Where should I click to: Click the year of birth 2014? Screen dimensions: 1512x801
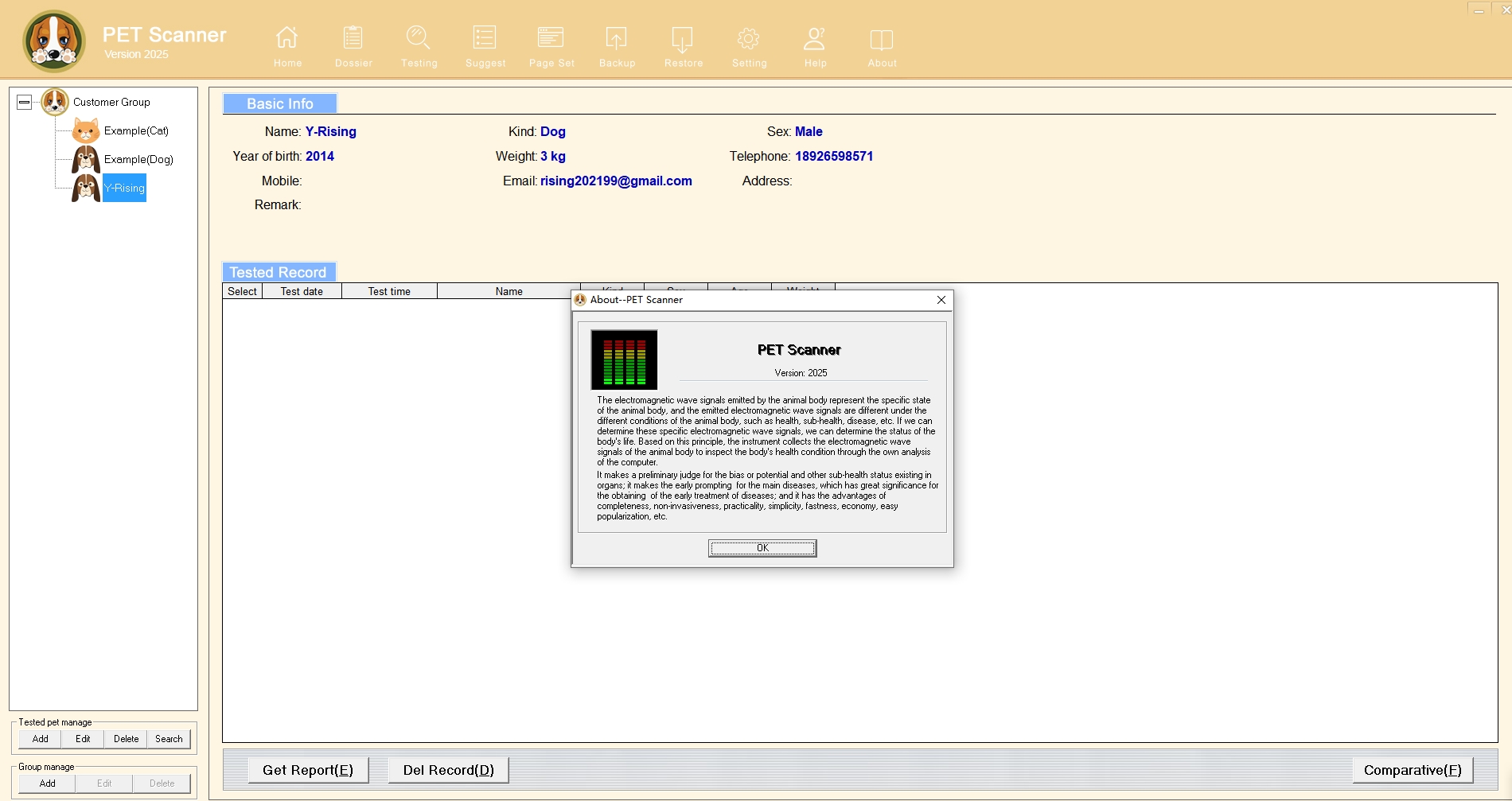[320, 156]
